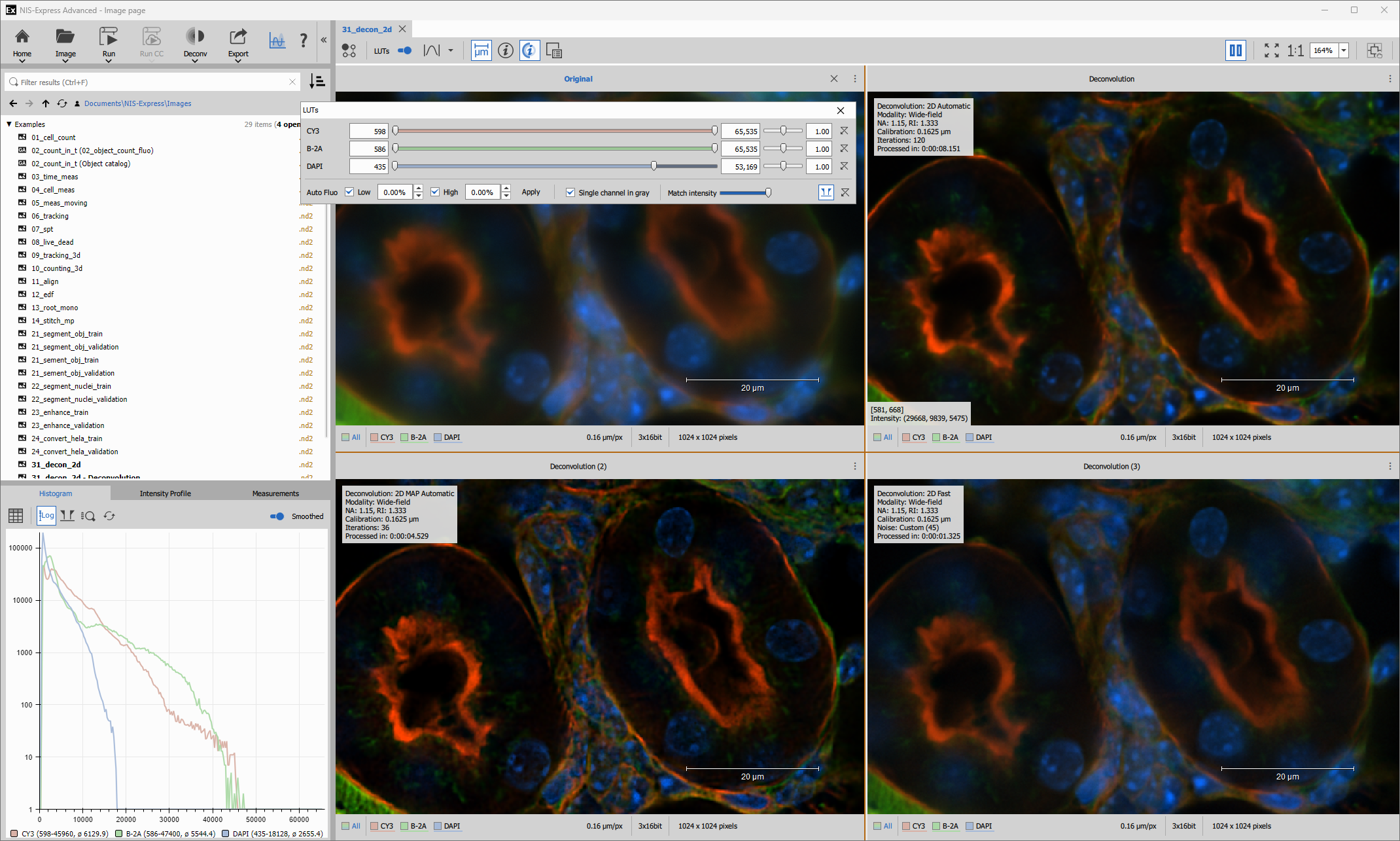Close the 31_decon_2d image tab

403,29
